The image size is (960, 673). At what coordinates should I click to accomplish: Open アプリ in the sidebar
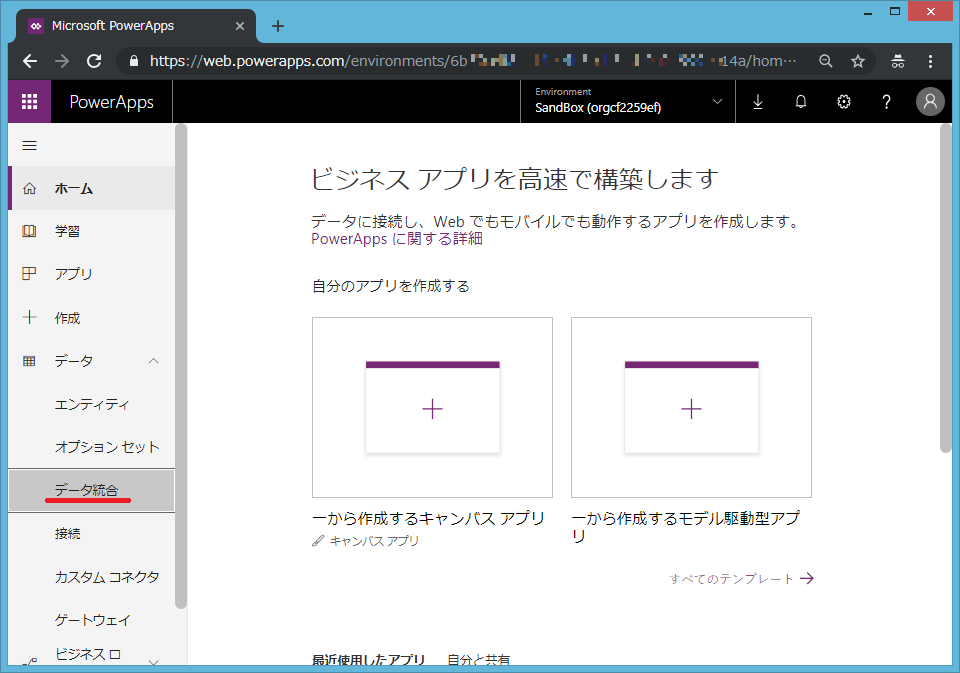click(92, 274)
